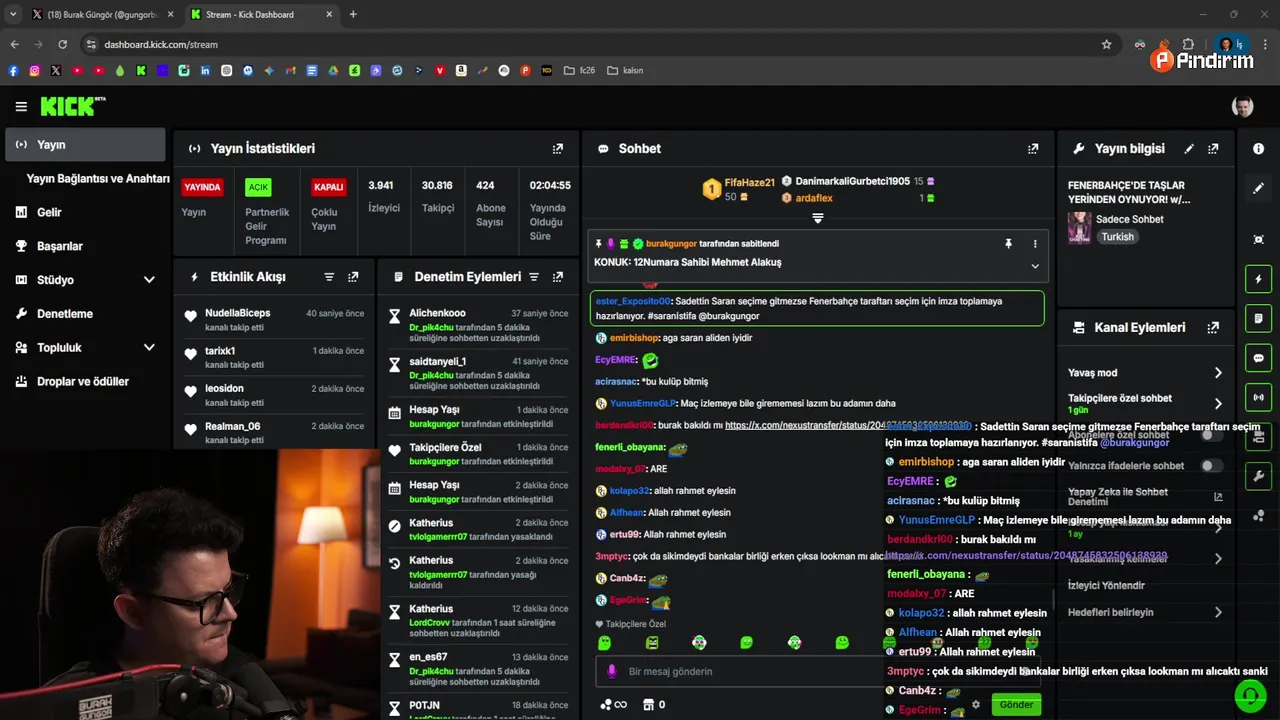1280x720 pixels.
Task: Click the Bir mesaj gönderin input field
Action: 790,671
